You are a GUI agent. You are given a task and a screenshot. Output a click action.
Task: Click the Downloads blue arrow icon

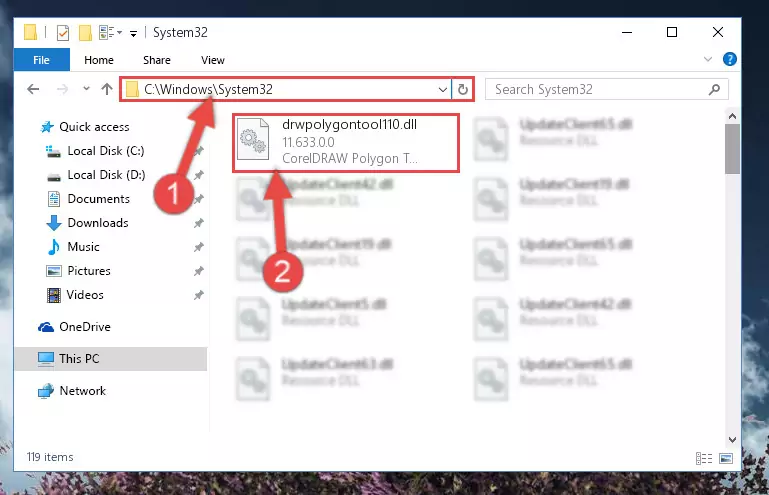53,223
